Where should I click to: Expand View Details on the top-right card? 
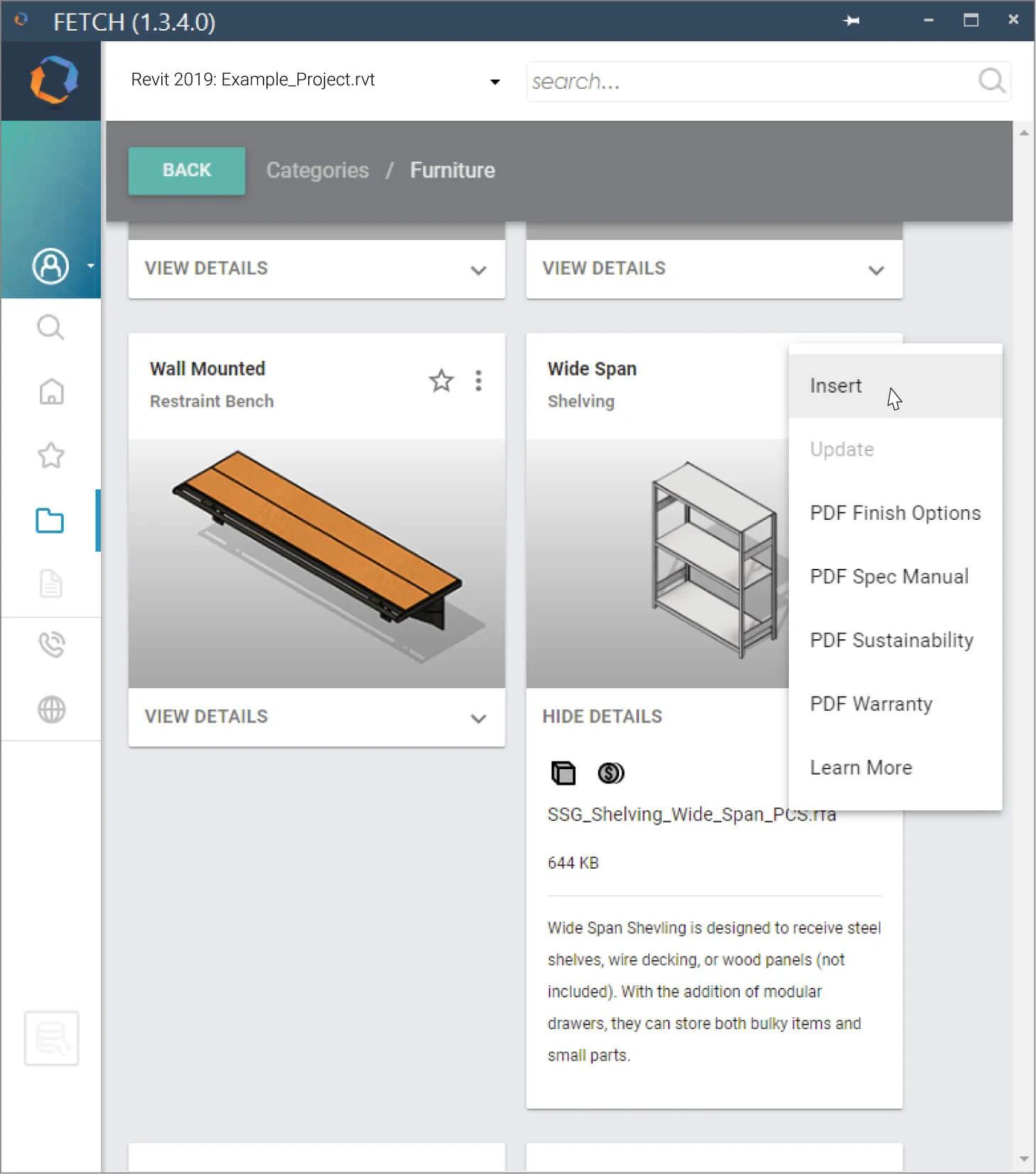[x=714, y=268]
